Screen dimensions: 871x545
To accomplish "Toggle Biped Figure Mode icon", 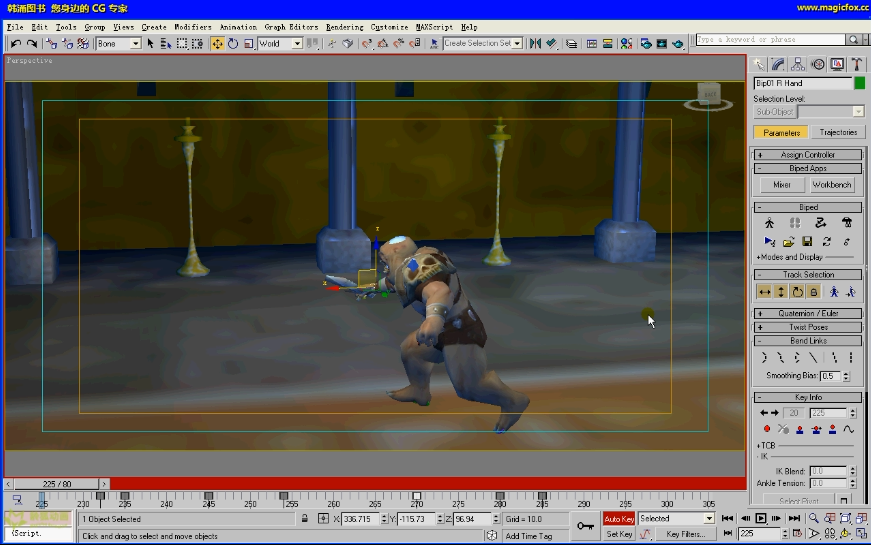I will (769, 223).
